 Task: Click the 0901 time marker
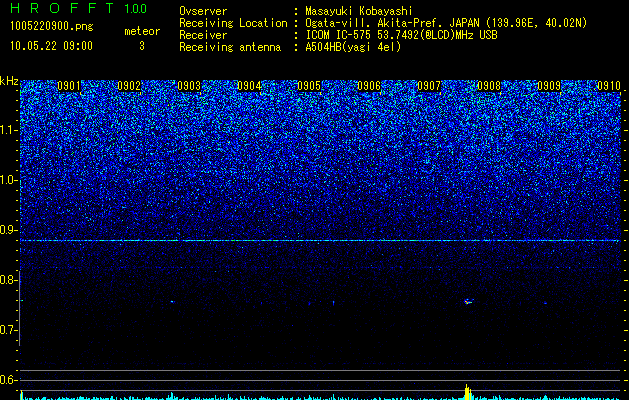coord(69,86)
